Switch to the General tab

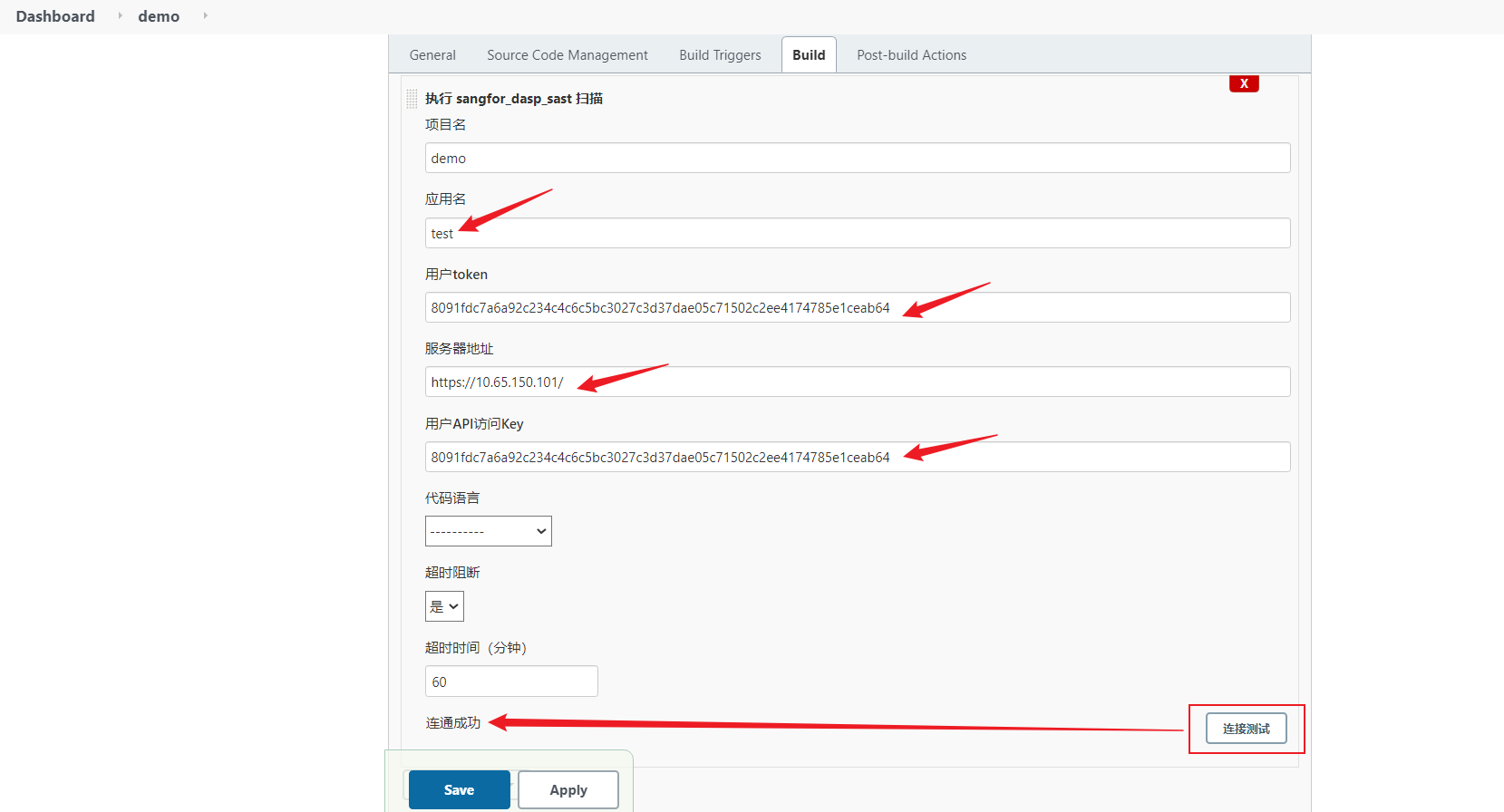(x=432, y=55)
